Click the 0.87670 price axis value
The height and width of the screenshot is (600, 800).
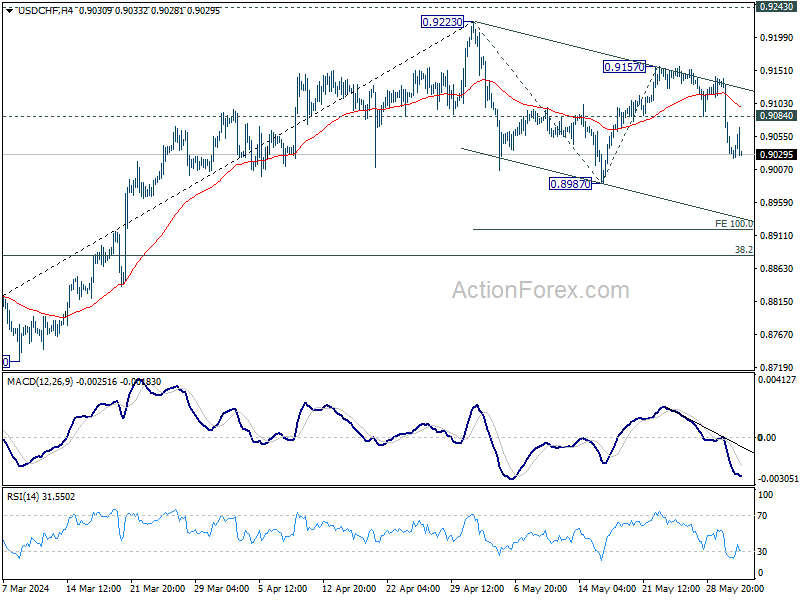point(776,335)
